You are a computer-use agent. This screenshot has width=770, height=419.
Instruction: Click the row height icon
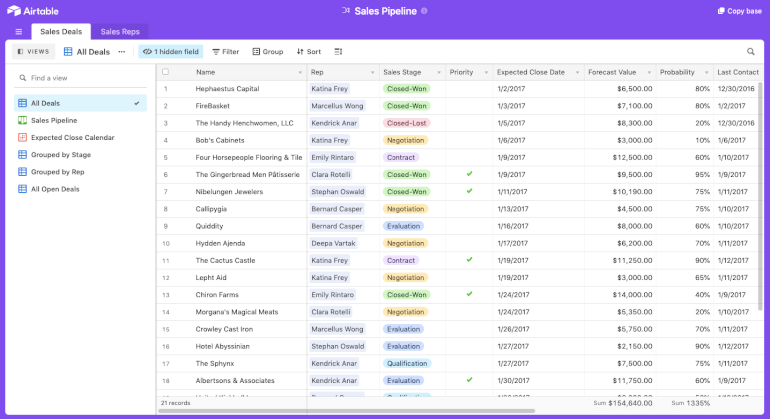point(338,52)
